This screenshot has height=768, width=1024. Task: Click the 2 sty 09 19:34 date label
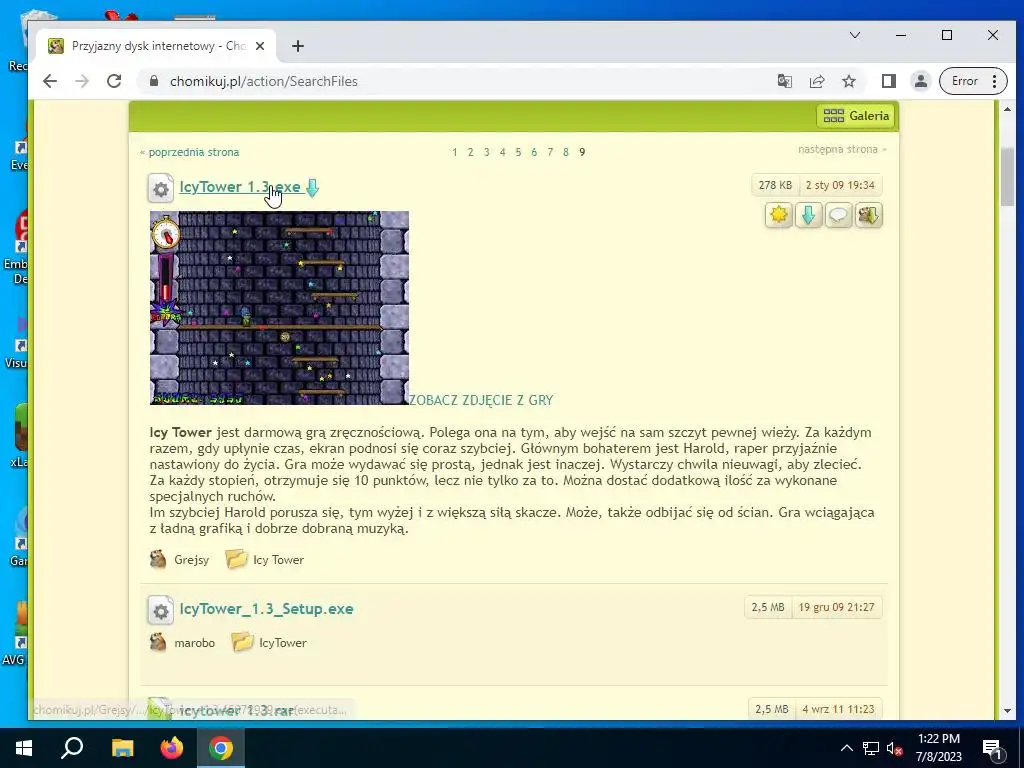pos(840,185)
